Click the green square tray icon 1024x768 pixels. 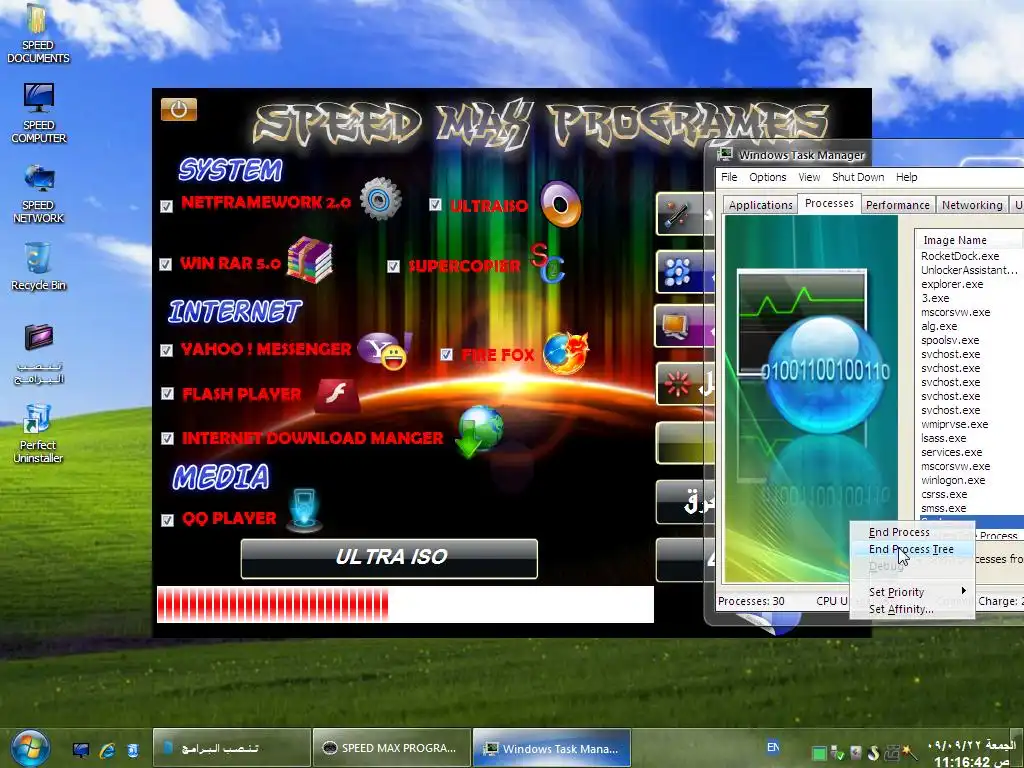pyautogui.click(x=819, y=753)
